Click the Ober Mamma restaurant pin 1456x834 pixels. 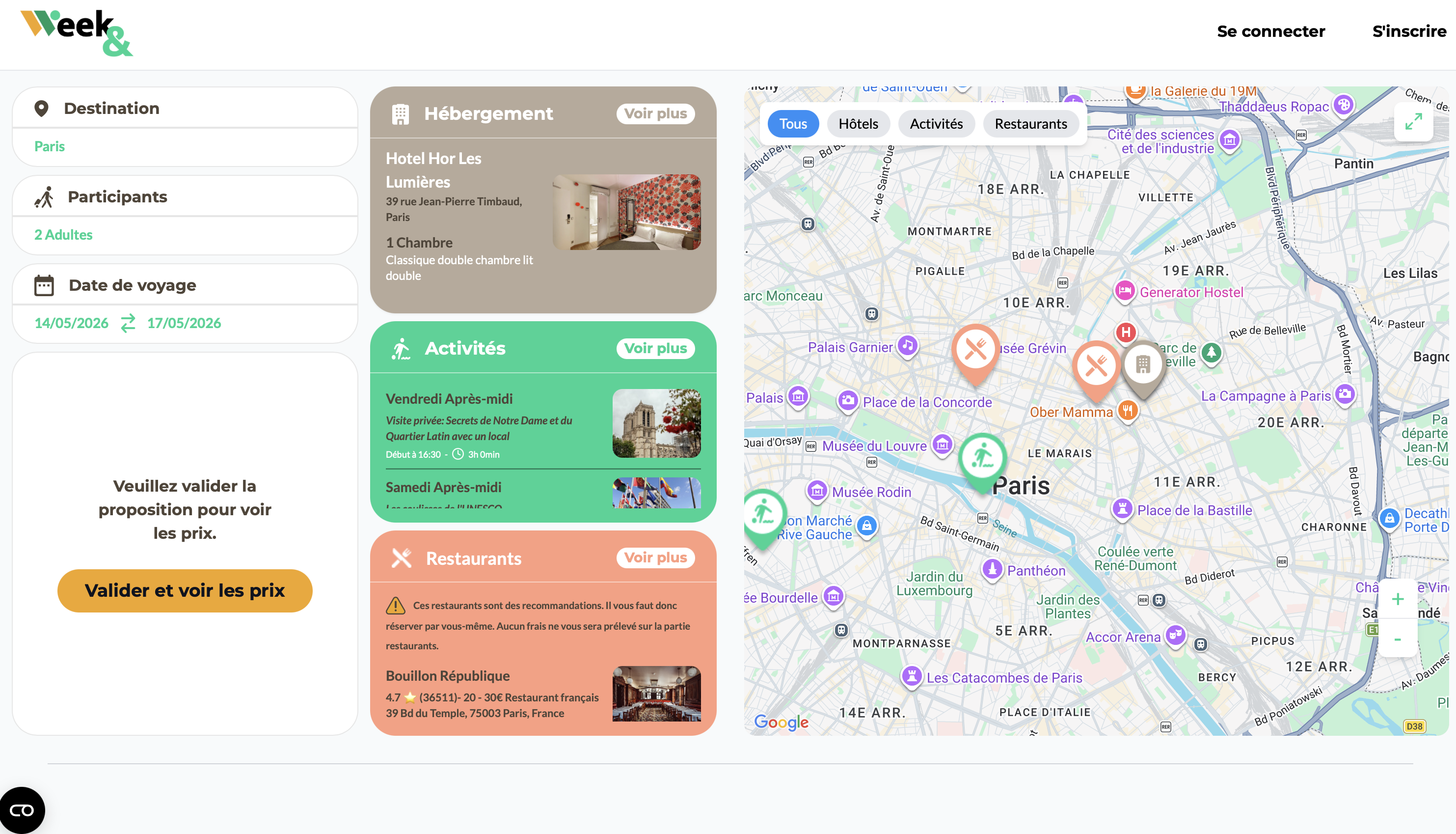point(1128,410)
